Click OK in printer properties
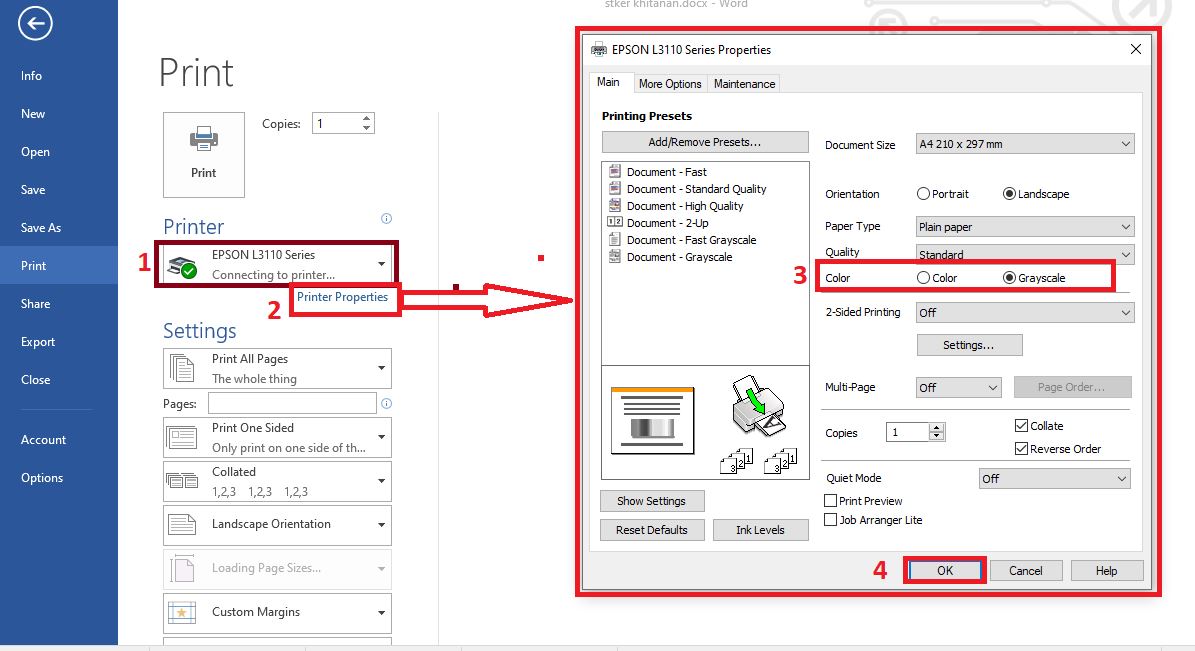 [x=945, y=570]
